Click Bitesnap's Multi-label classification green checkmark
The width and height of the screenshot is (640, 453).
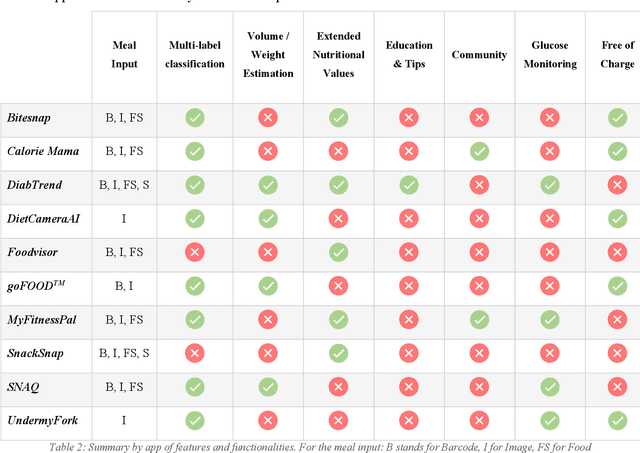click(x=195, y=118)
